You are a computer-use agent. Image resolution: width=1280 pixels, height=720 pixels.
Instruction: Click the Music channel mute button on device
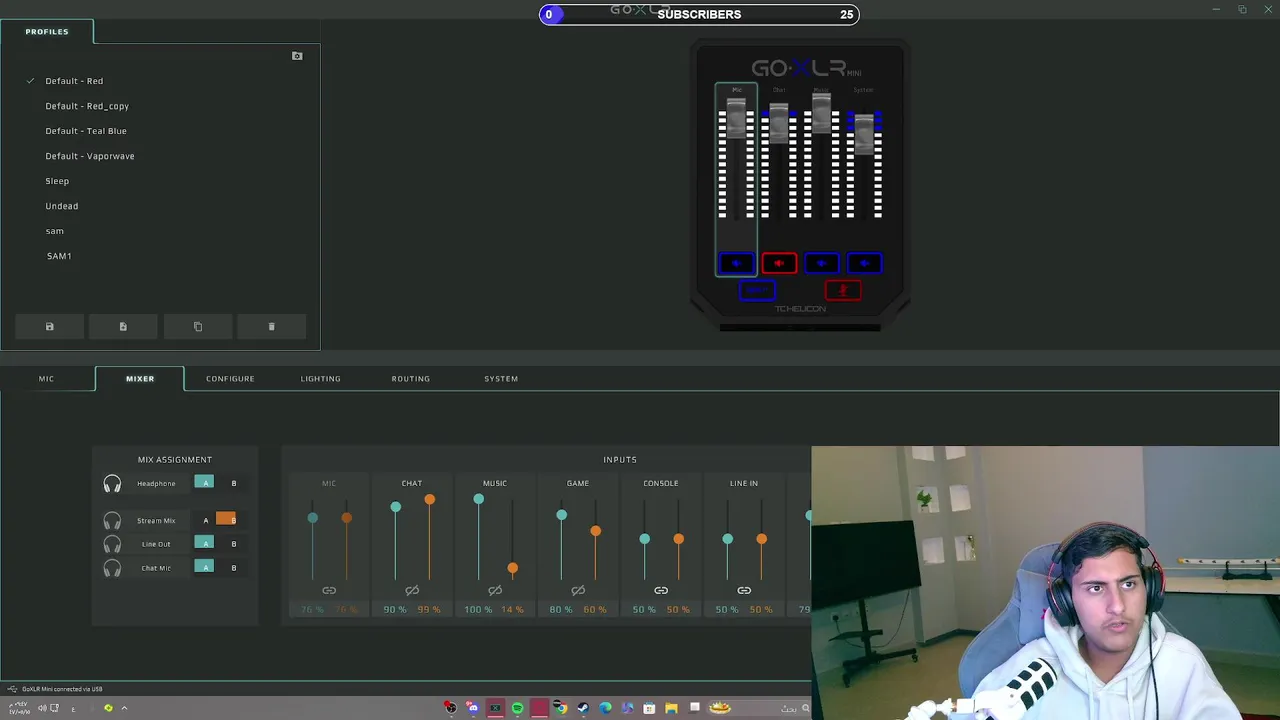822,263
